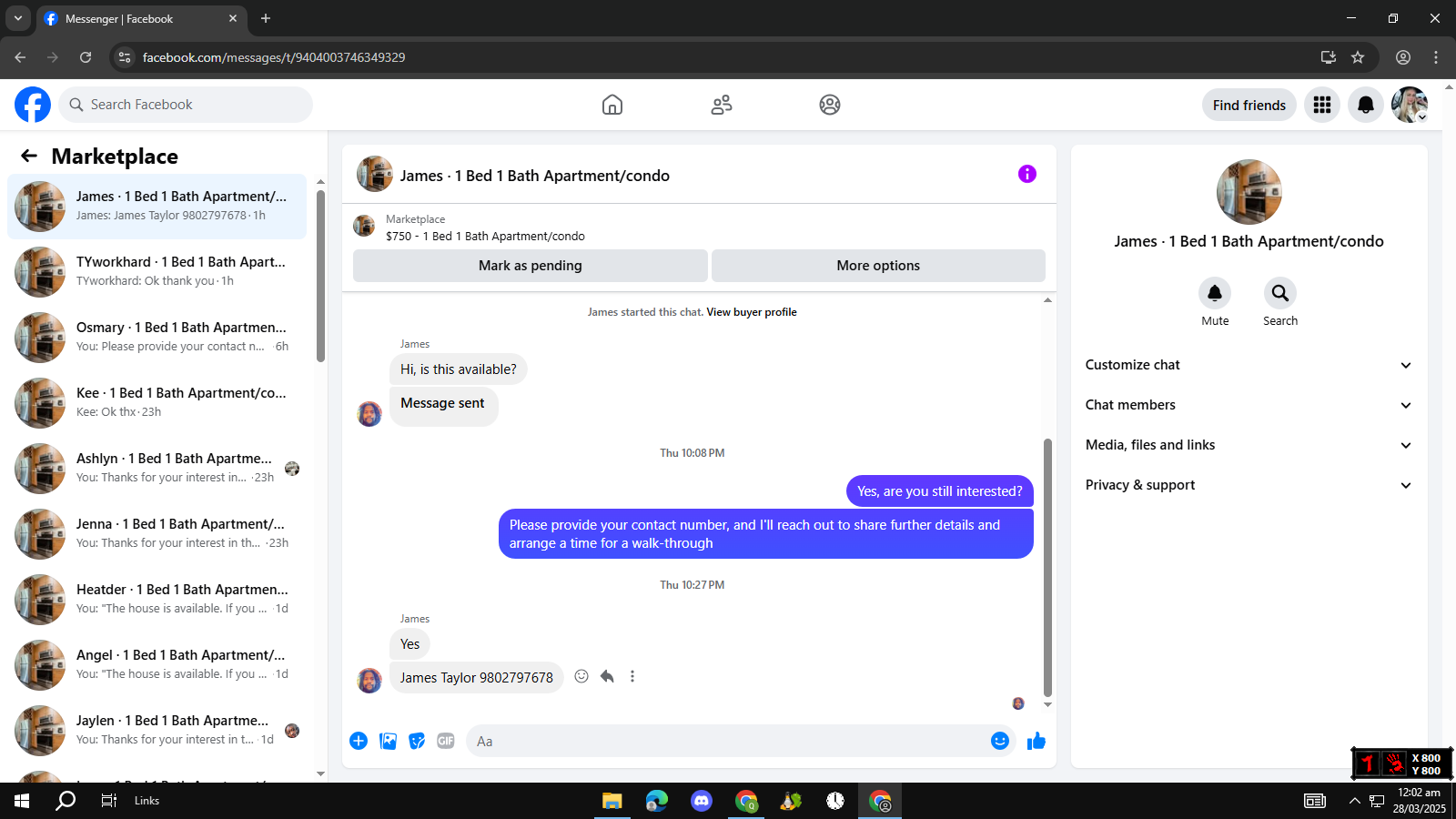Open Kee apartment conversation
This screenshot has width=1456, height=819.
(x=157, y=403)
